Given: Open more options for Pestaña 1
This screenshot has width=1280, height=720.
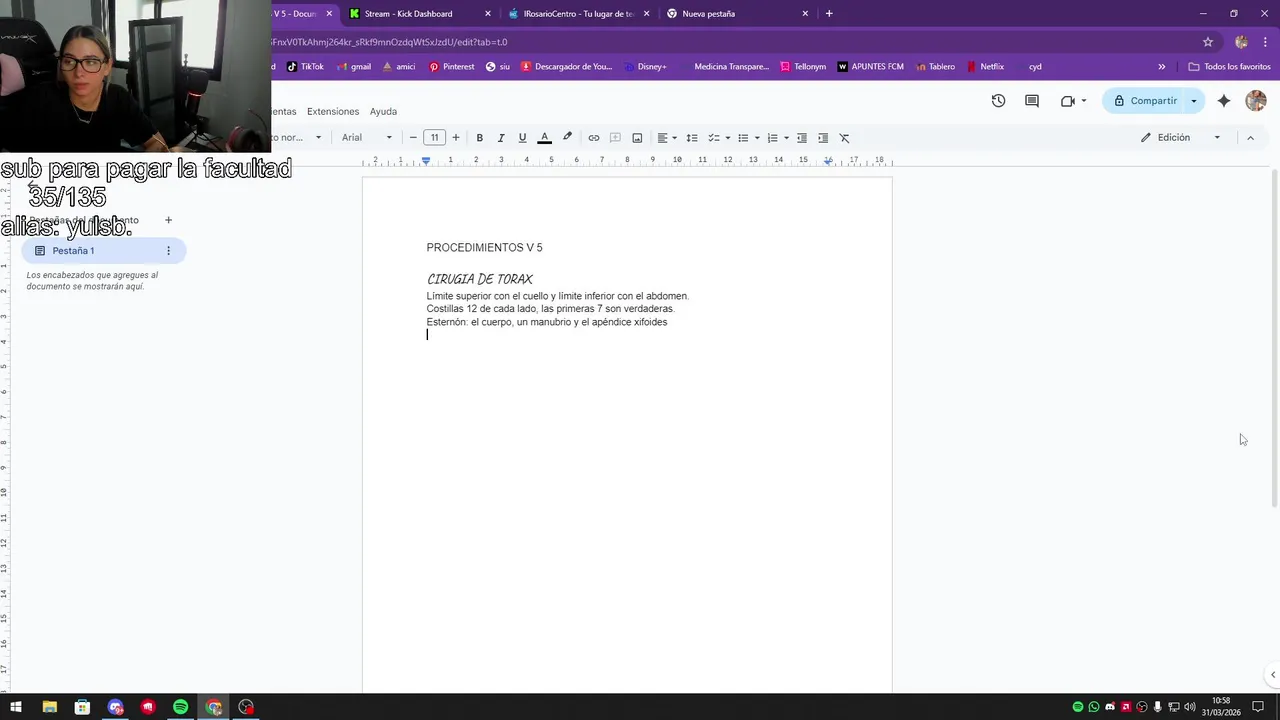Looking at the screenshot, I should tap(168, 251).
